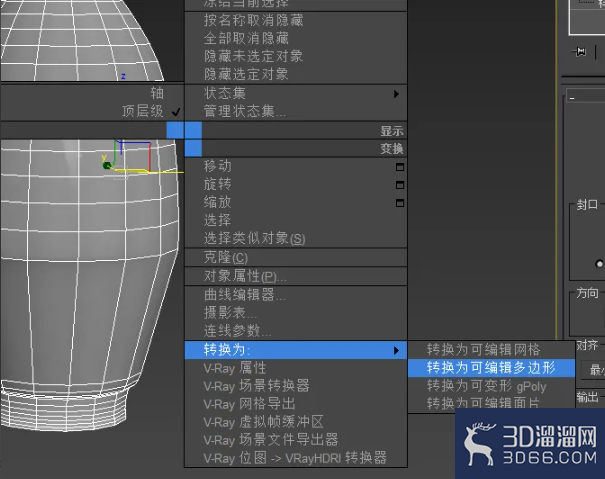
Task: Click the 变换 quad menu header
Action: point(392,149)
